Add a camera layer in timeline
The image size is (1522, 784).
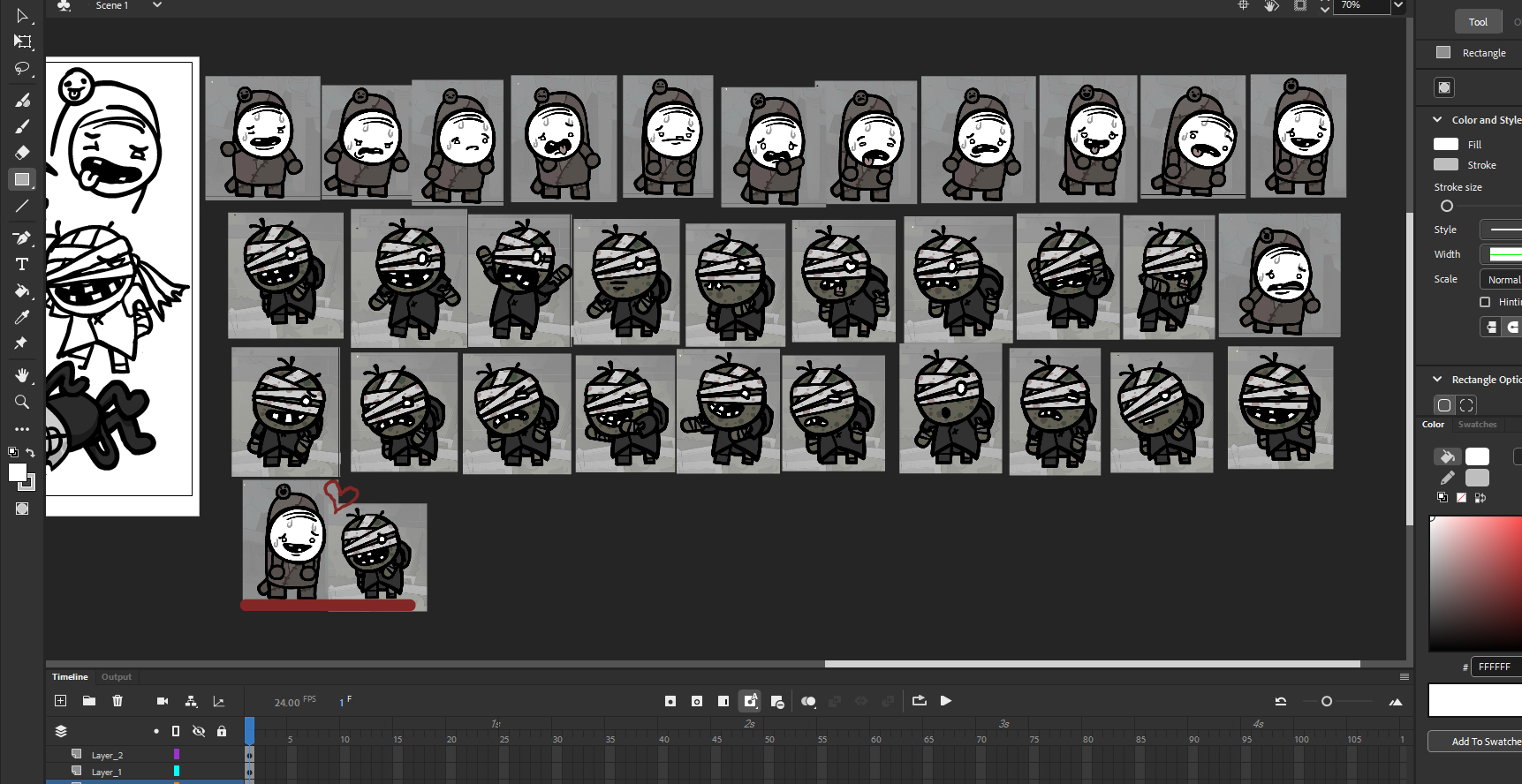pyautogui.click(x=163, y=701)
